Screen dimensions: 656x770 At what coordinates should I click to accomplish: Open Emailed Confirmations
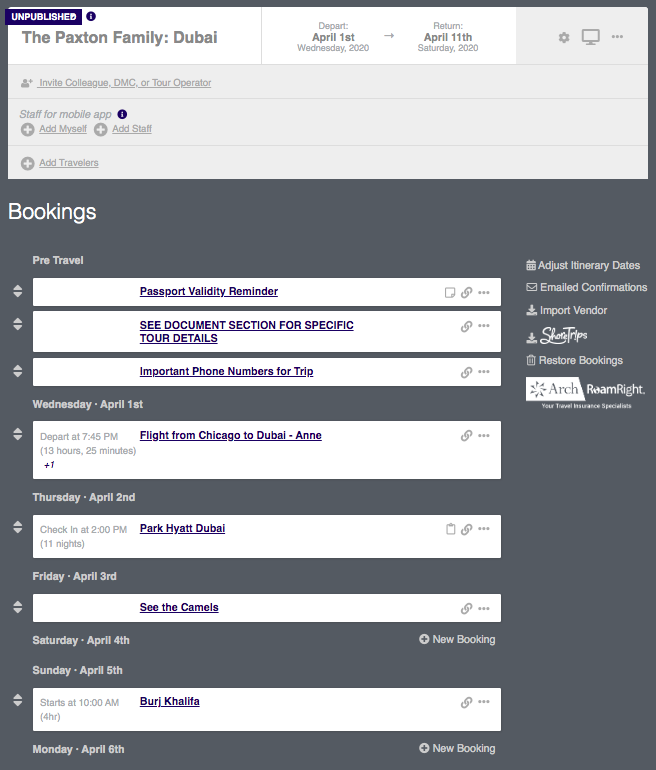(x=587, y=287)
